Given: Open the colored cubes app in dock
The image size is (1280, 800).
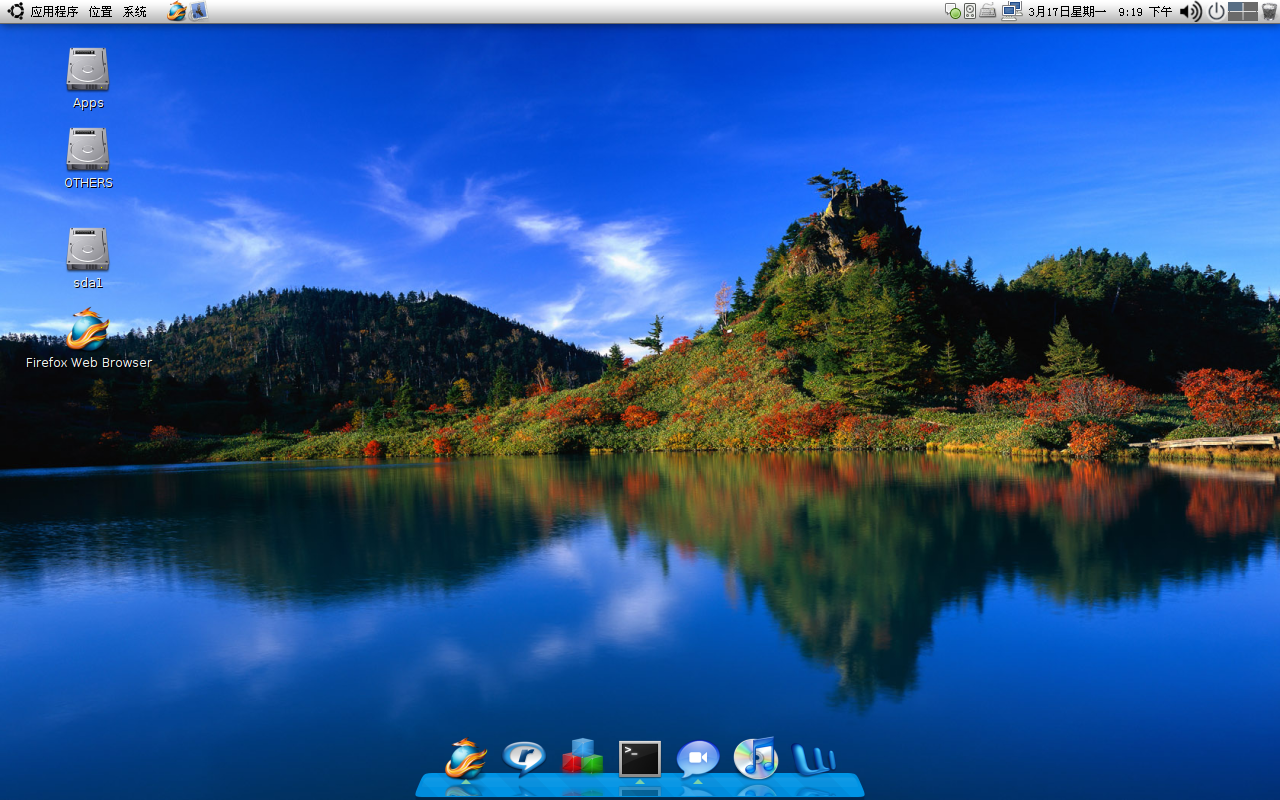Looking at the screenshot, I should [x=582, y=757].
